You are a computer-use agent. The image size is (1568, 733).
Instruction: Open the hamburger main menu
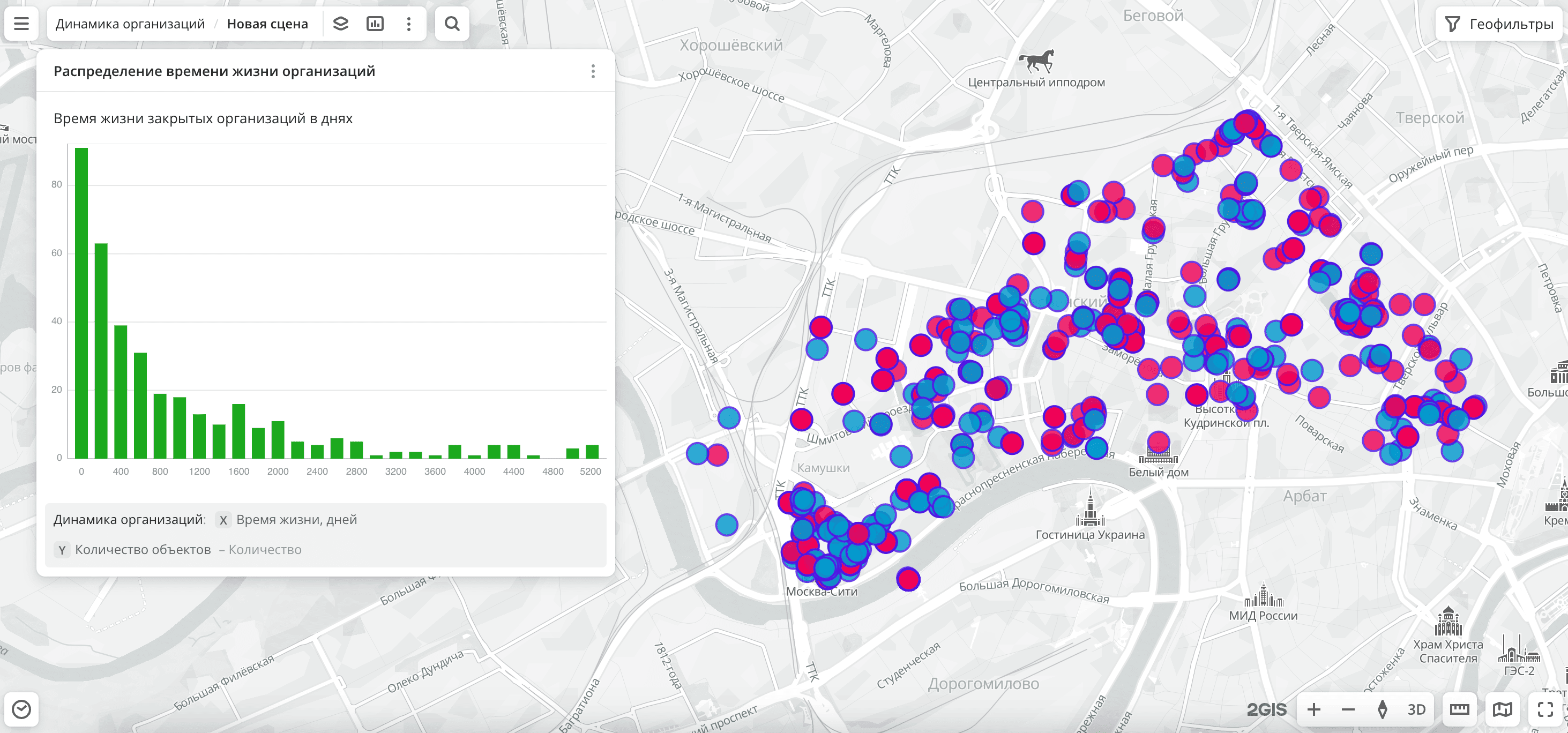(x=21, y=24)
